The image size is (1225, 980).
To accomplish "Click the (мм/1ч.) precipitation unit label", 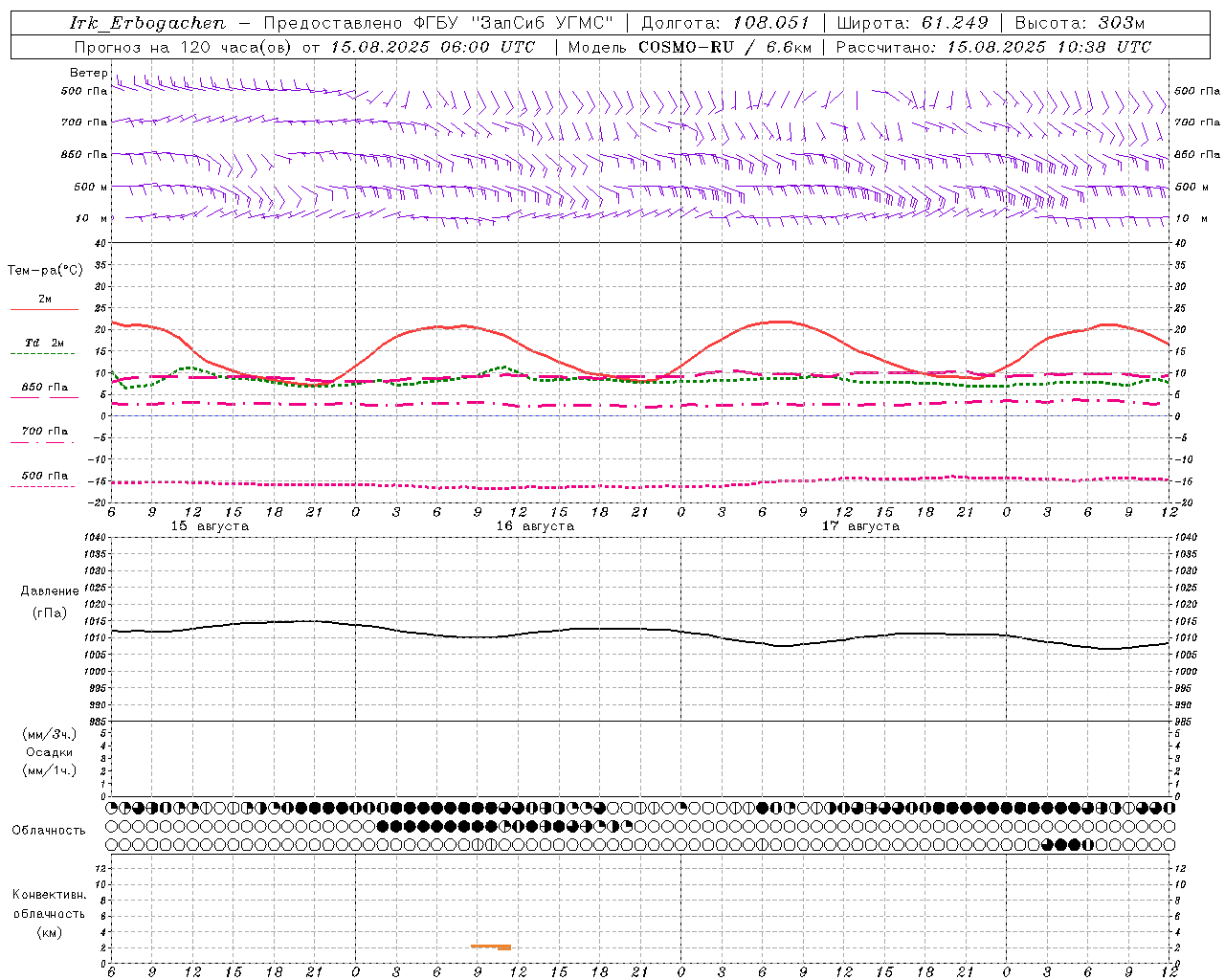I will 50,770.
